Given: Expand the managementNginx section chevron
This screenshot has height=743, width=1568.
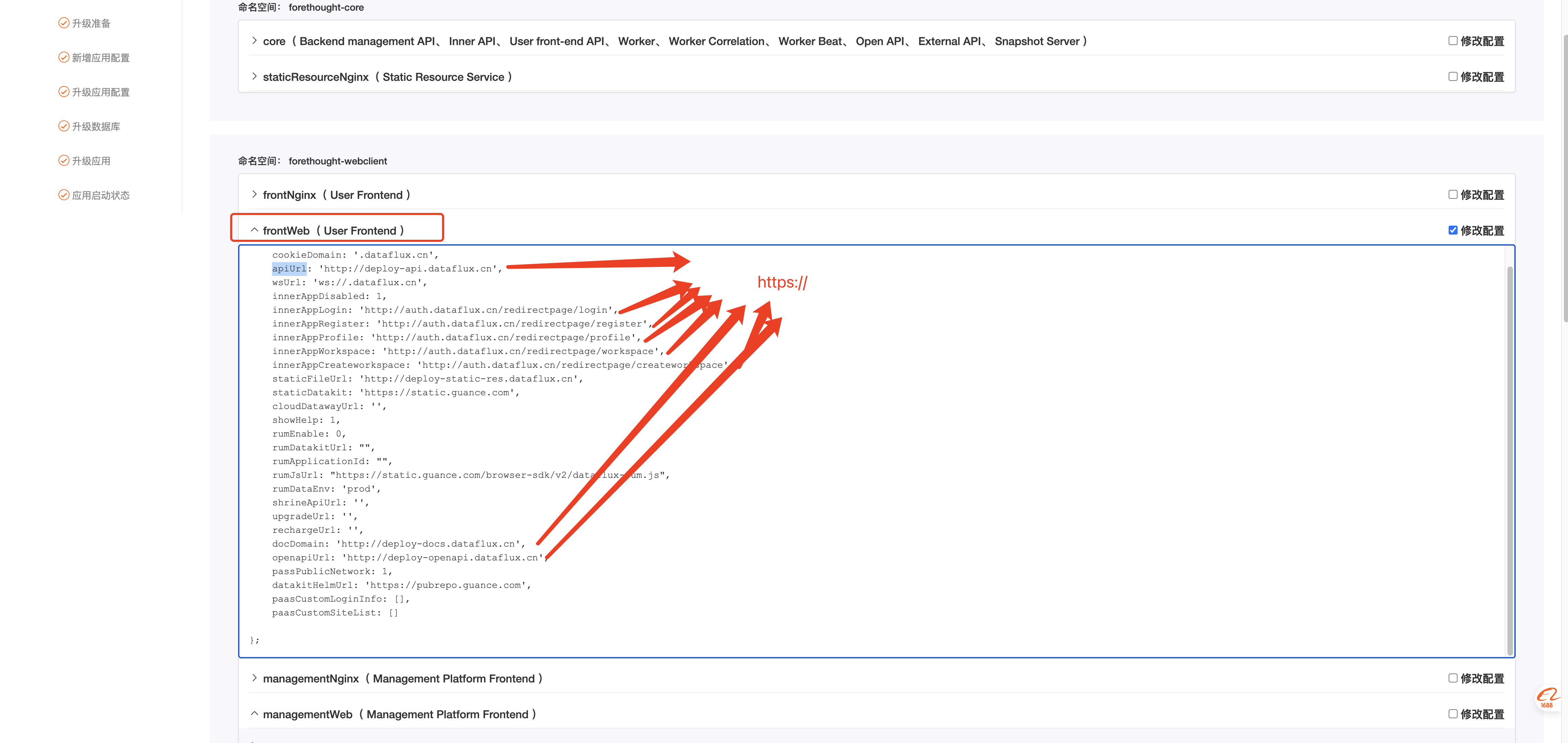Looking at the screenshot, I should pos(255,678).
